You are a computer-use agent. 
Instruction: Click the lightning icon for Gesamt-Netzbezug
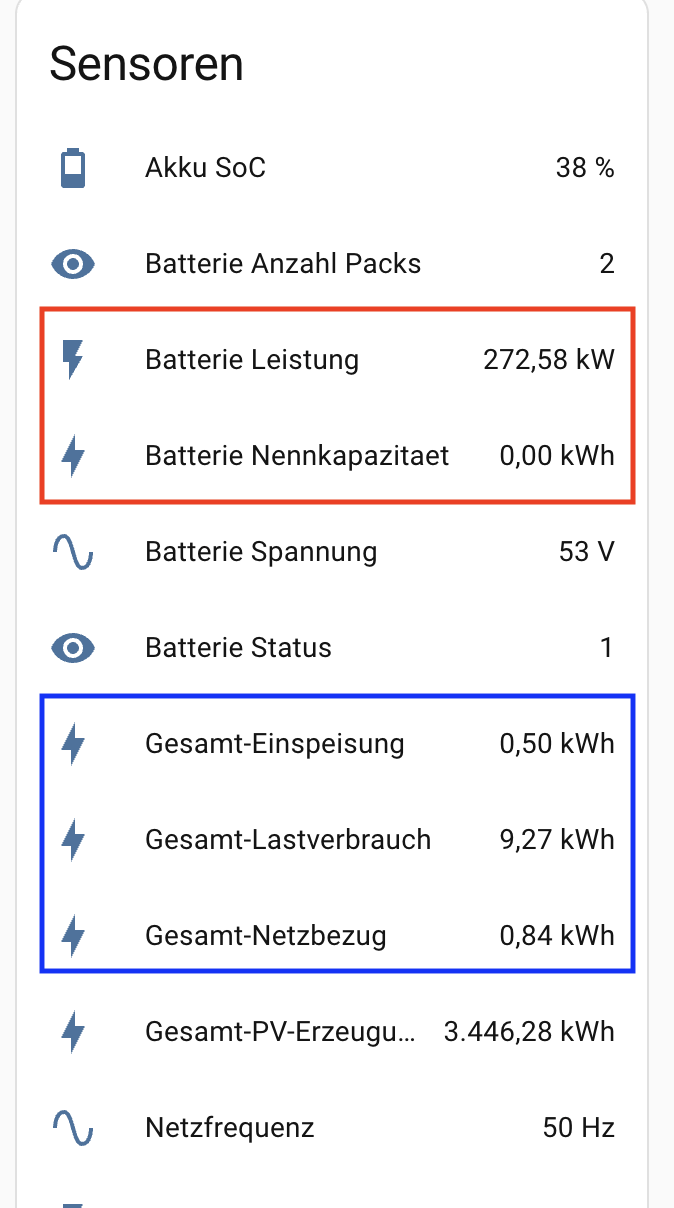(x=73, y=936)
